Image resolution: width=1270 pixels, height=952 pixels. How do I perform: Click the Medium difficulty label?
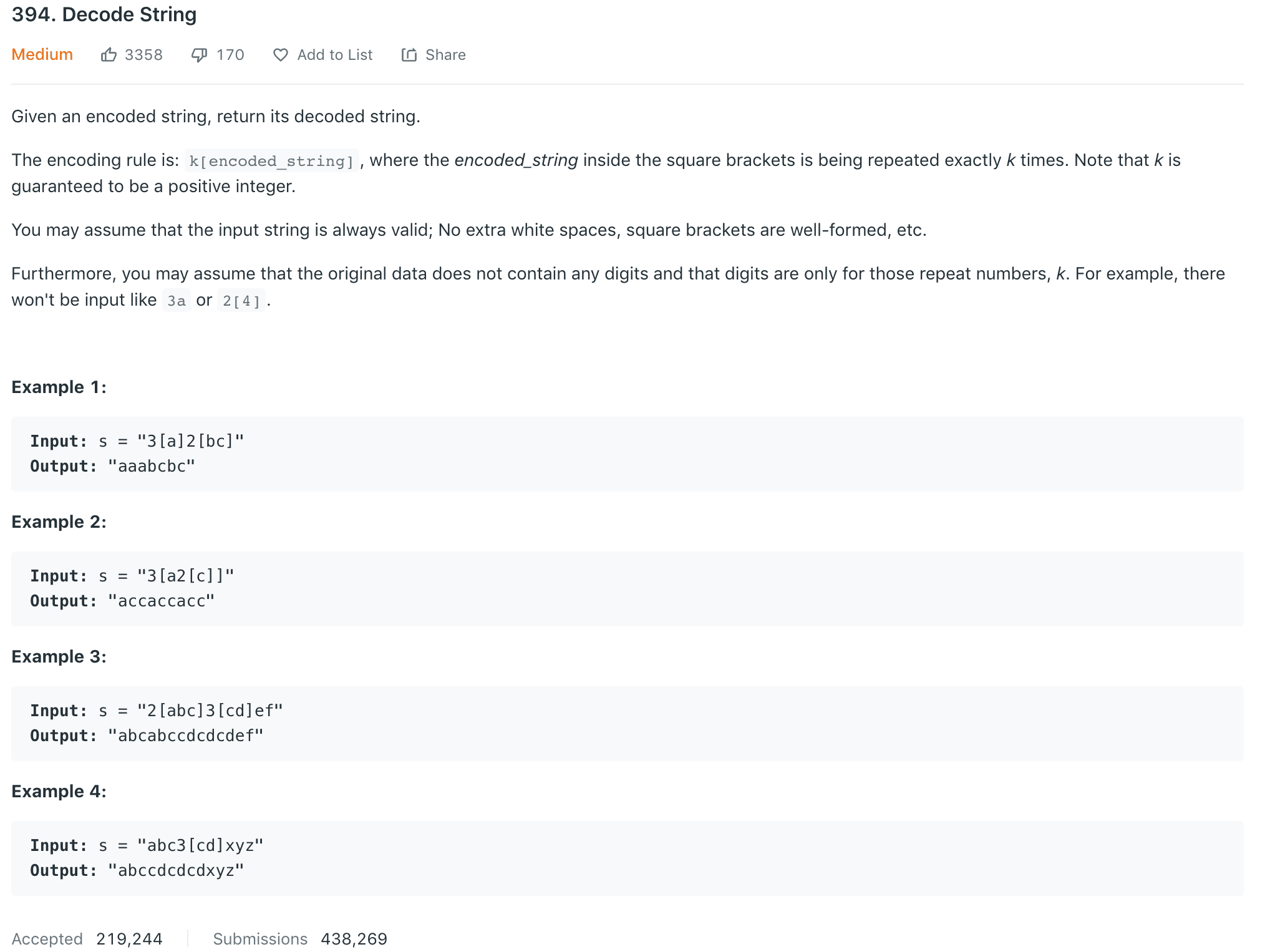[42, 55]
